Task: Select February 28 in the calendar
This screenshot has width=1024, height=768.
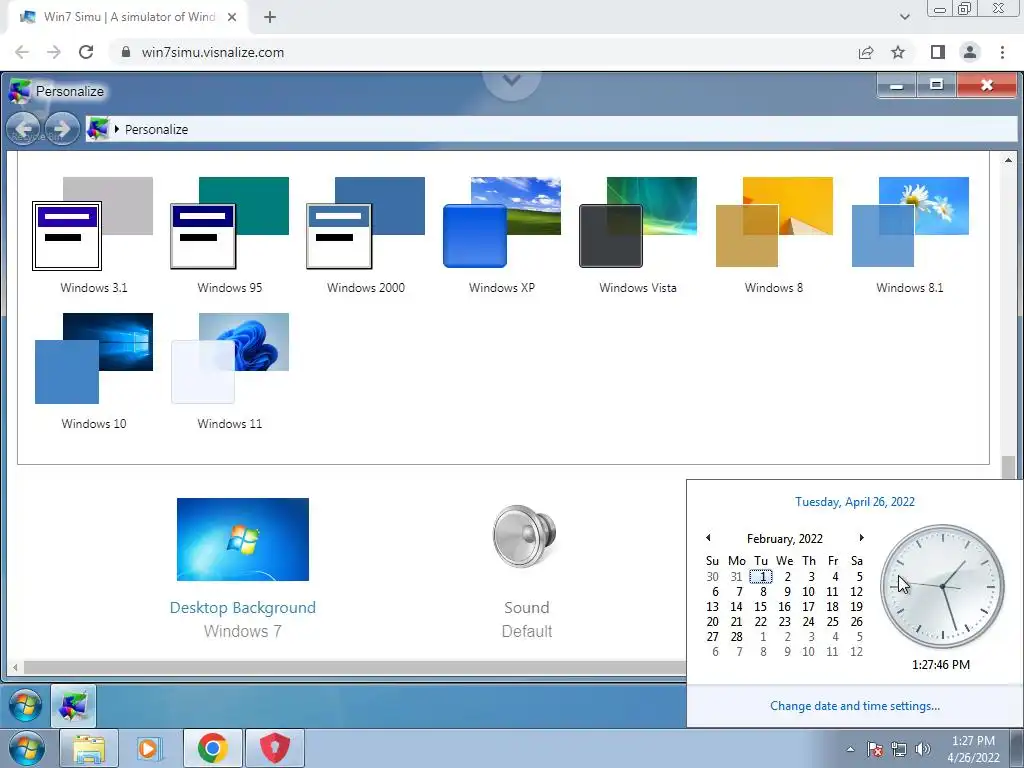Action: coord(736,637)
